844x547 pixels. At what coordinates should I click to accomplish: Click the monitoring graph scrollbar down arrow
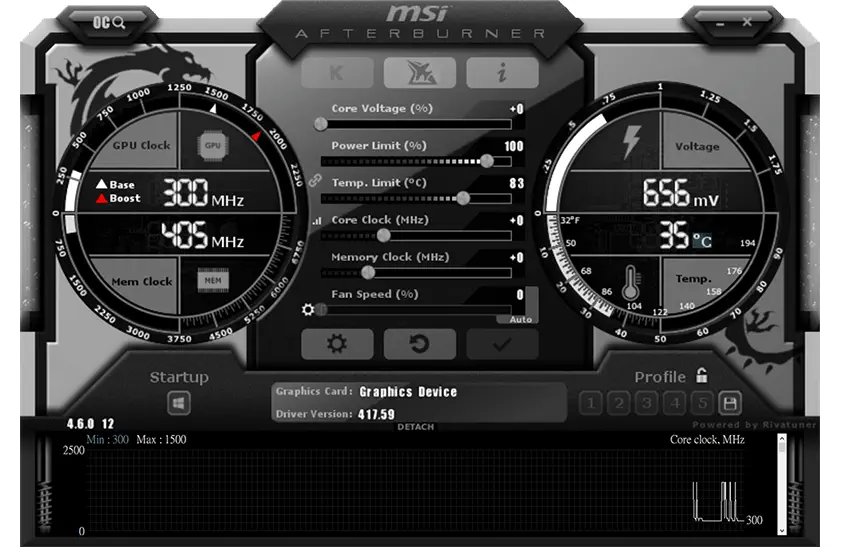pyautogui.click(x=782, y=530)
